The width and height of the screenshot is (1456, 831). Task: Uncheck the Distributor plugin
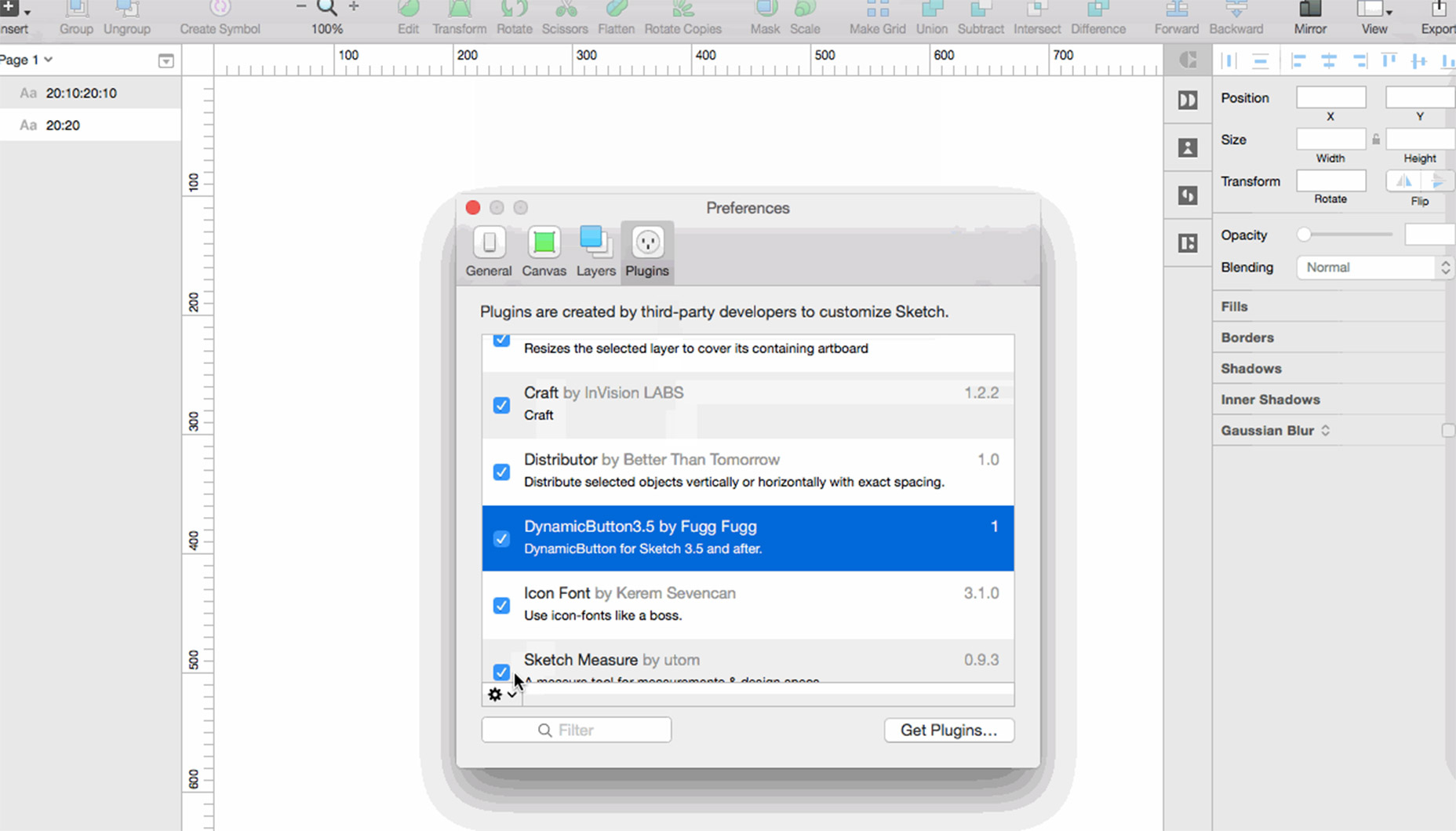tap(501, 472)
